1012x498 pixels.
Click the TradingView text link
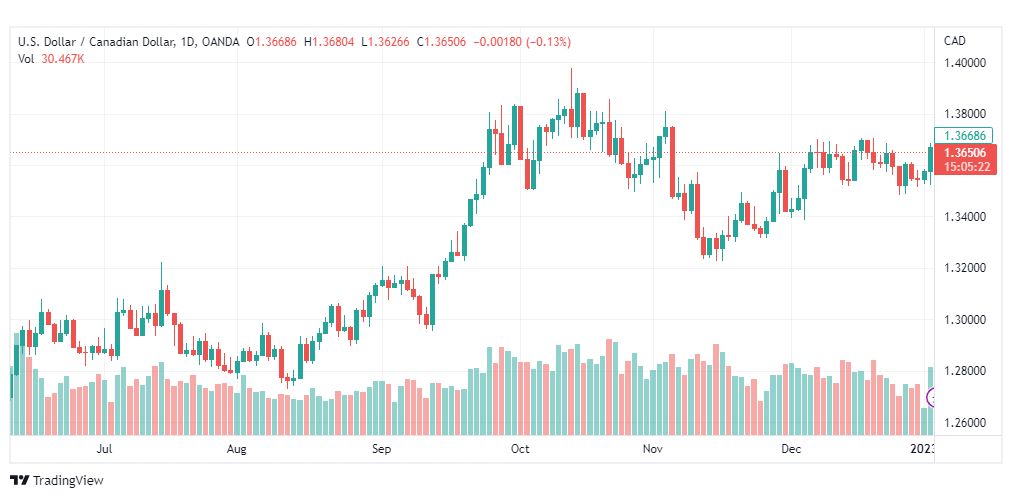pos(68,481)
